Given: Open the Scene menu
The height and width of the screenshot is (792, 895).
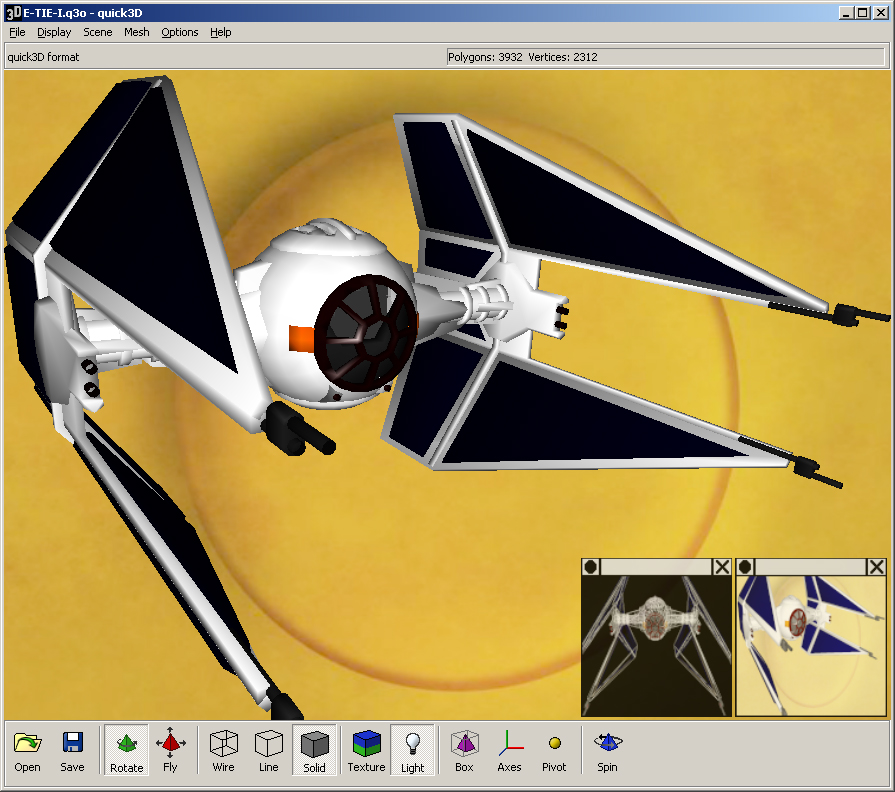Looking at the screenshot, I should click(98, 32).
